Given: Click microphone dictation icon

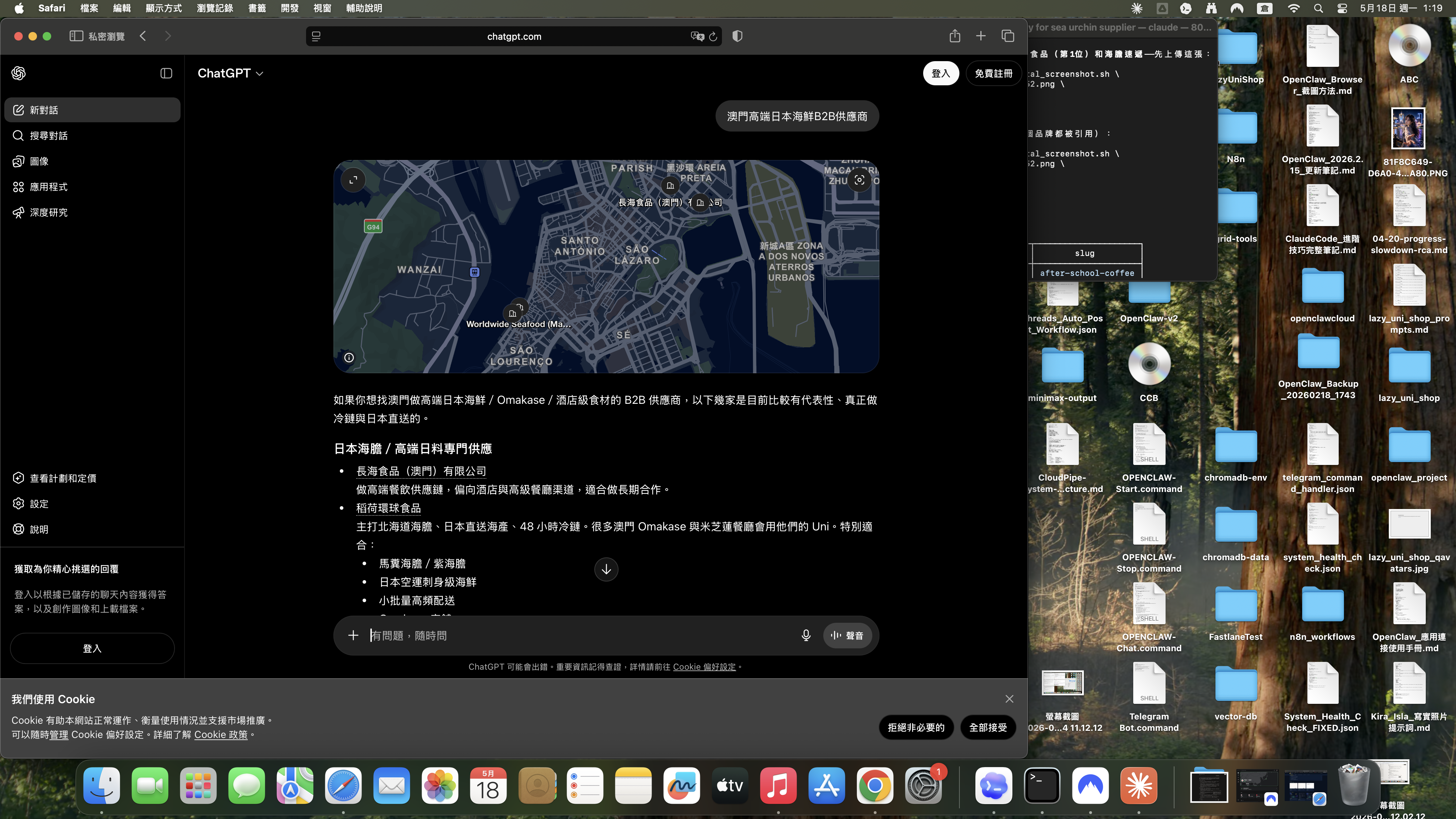Looking at the screenshot, I should point(806,635).
